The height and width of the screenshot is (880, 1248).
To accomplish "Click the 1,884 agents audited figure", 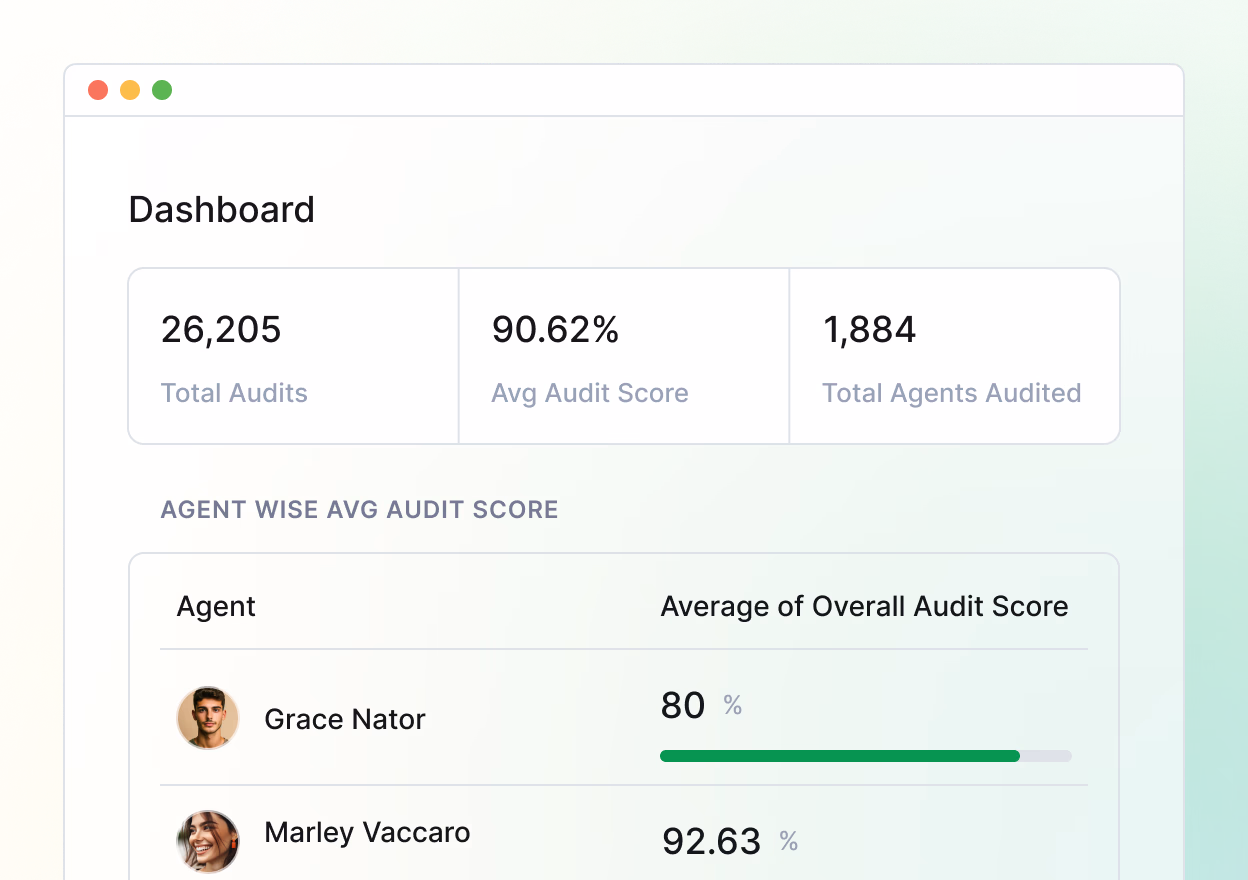I will click(869, 329).
